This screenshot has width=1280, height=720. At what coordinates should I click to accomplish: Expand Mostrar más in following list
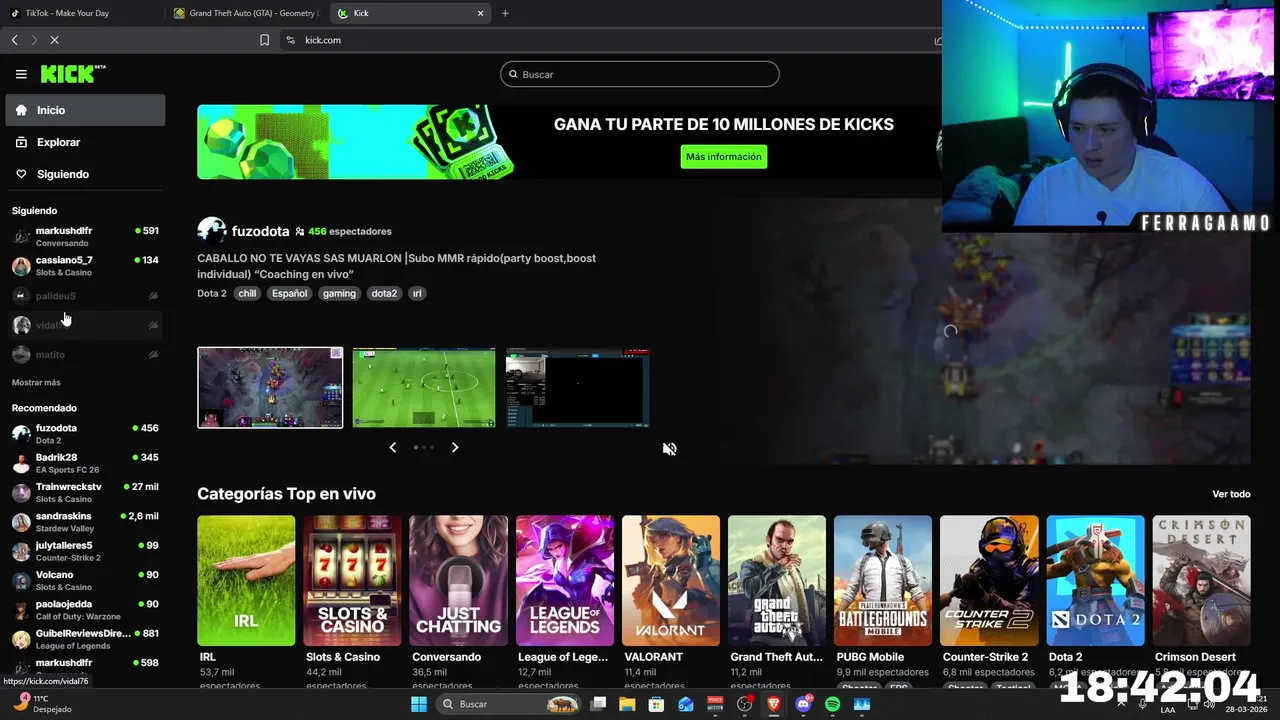tap(36, 383)
